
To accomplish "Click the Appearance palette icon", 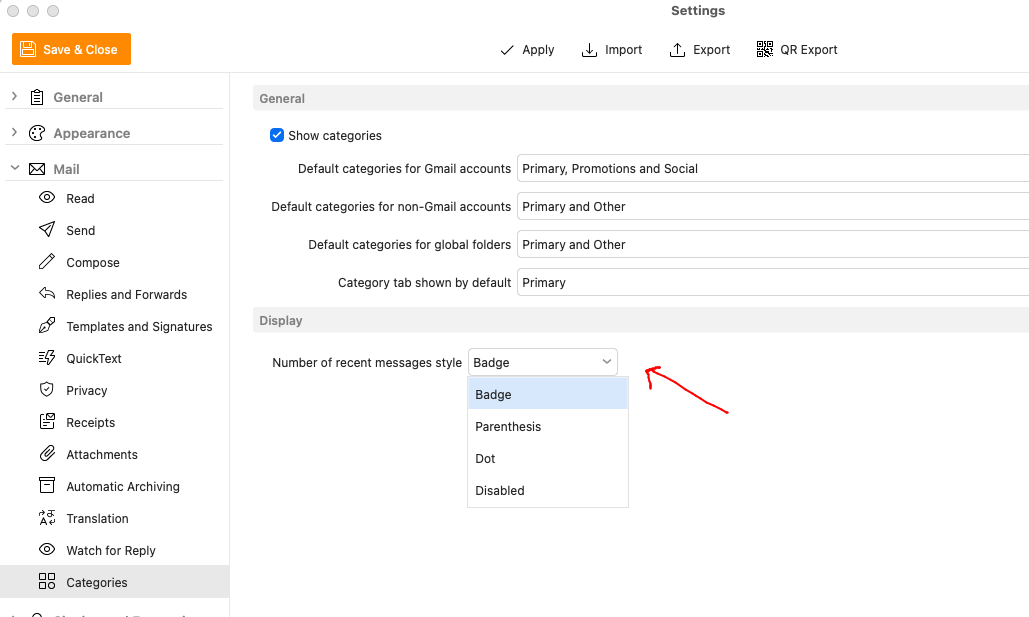I will [x=37, y=133].
